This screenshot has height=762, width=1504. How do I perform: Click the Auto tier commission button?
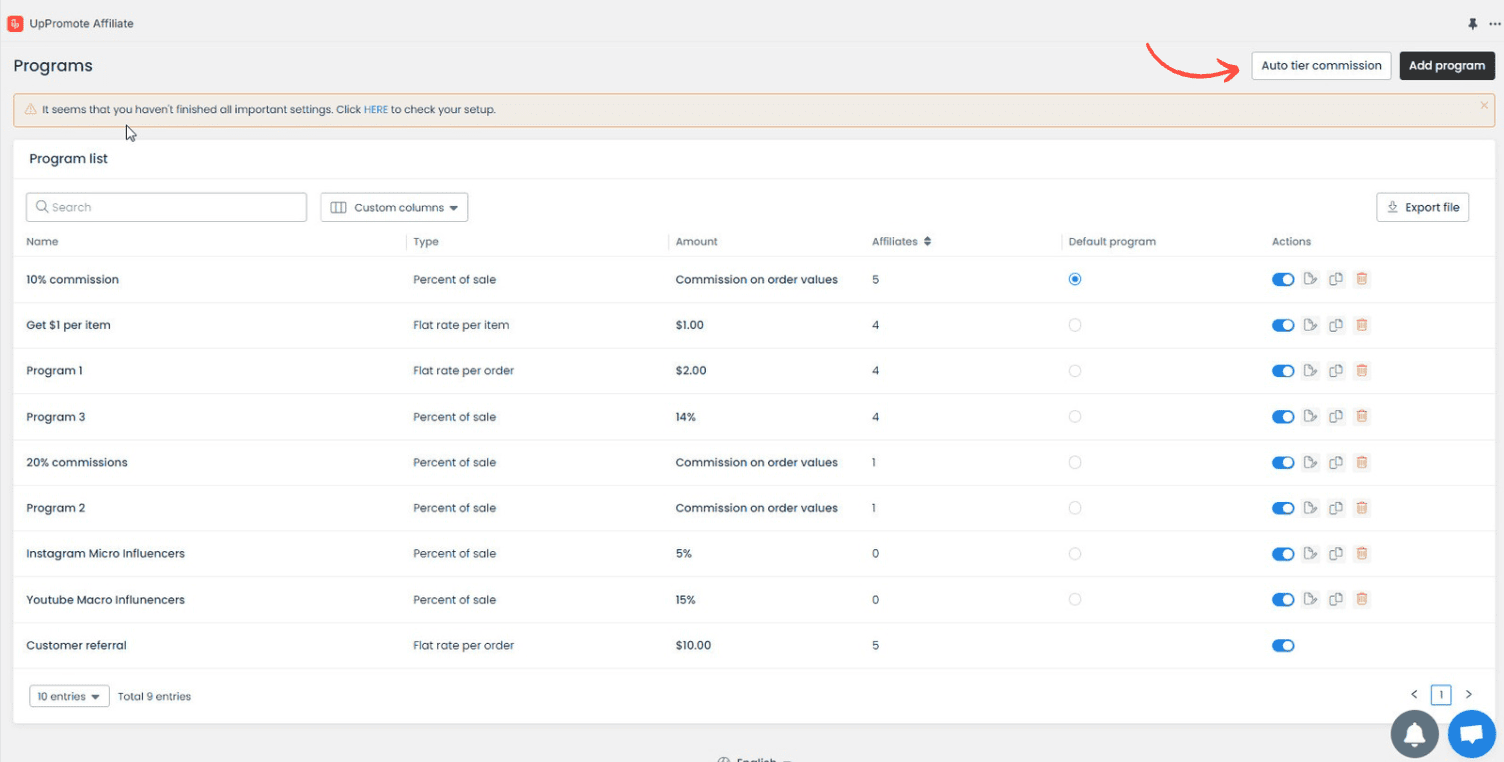click(1321, 65)
